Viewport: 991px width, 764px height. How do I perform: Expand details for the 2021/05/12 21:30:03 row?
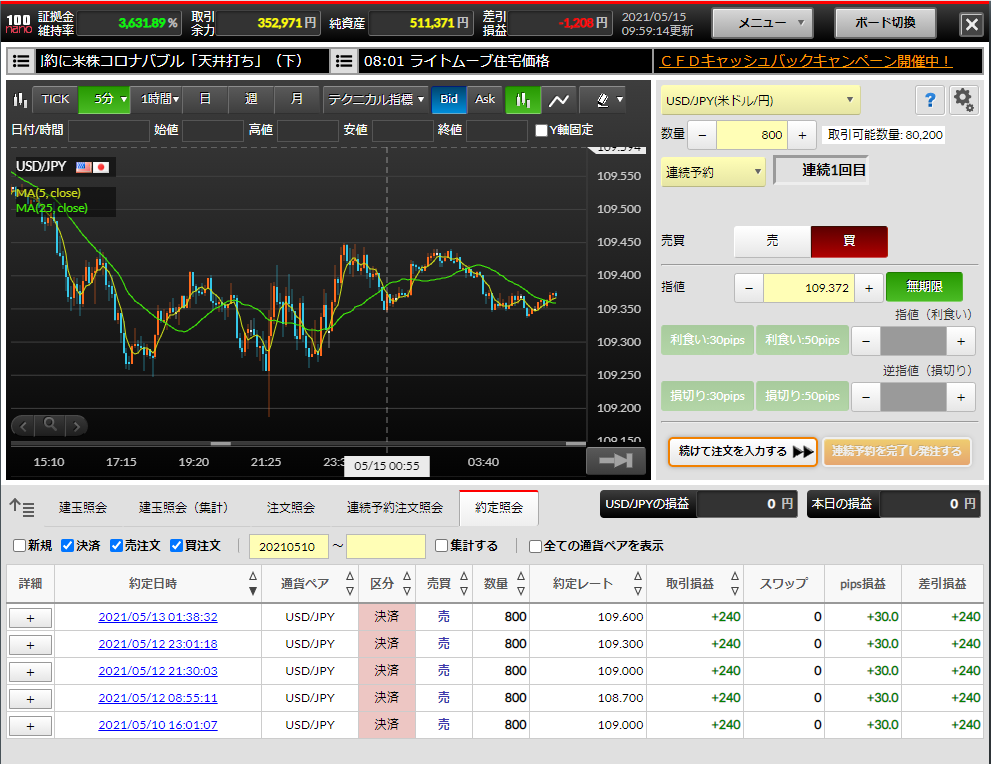pos(30,672)
